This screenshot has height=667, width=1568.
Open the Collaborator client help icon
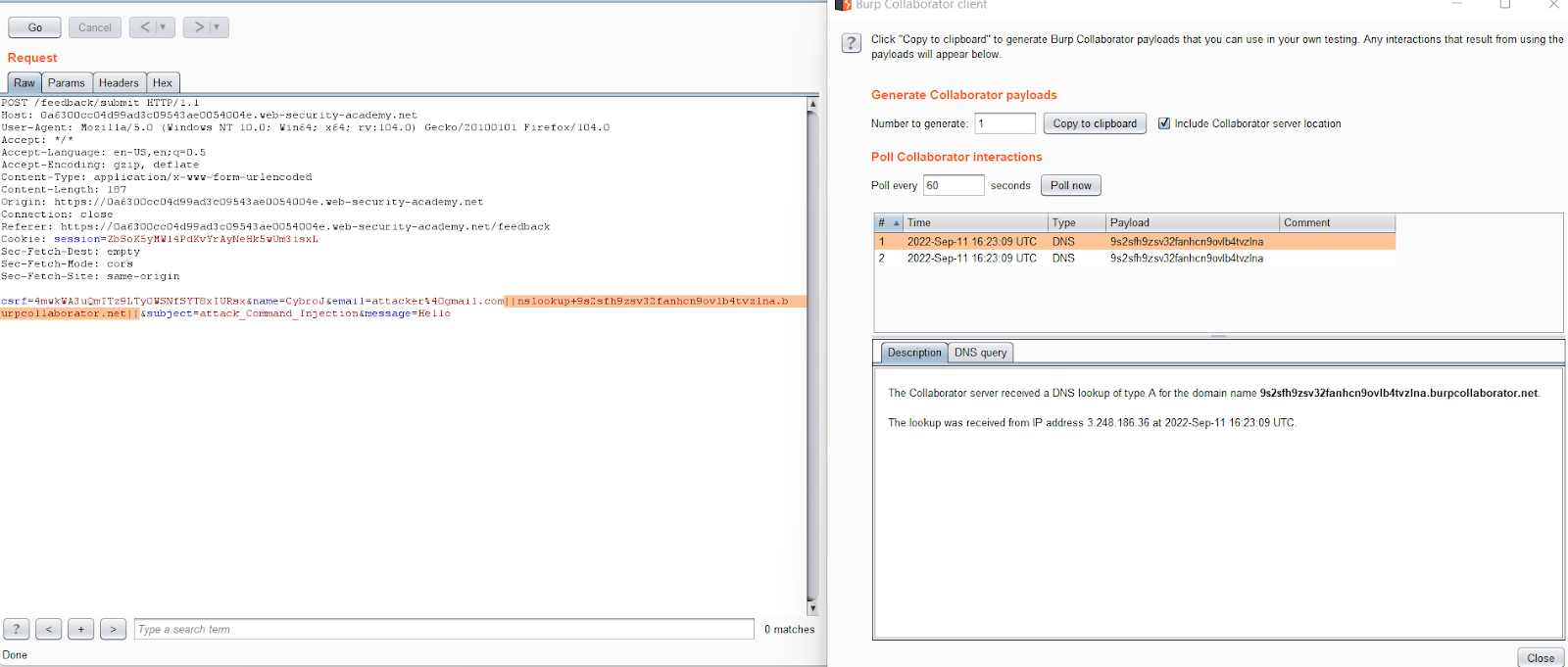pyautogui.click(x=852, y=43)
